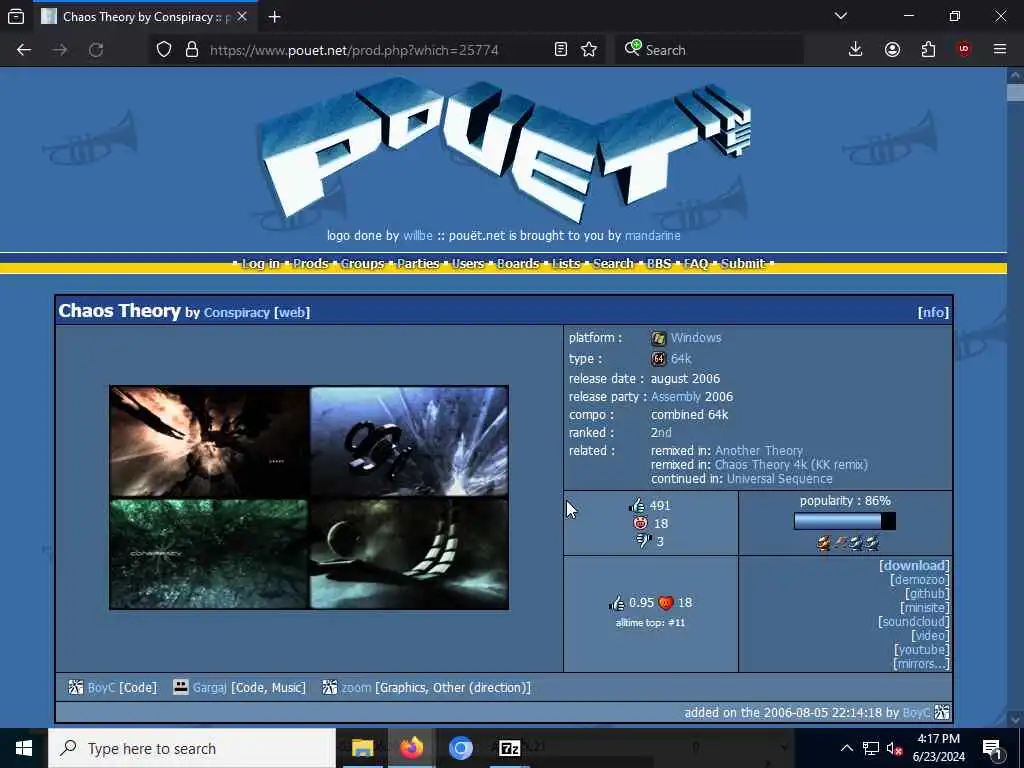Open a new browser tab
The width and height of the screenshot is (1024, 768).
pos(275,17)
